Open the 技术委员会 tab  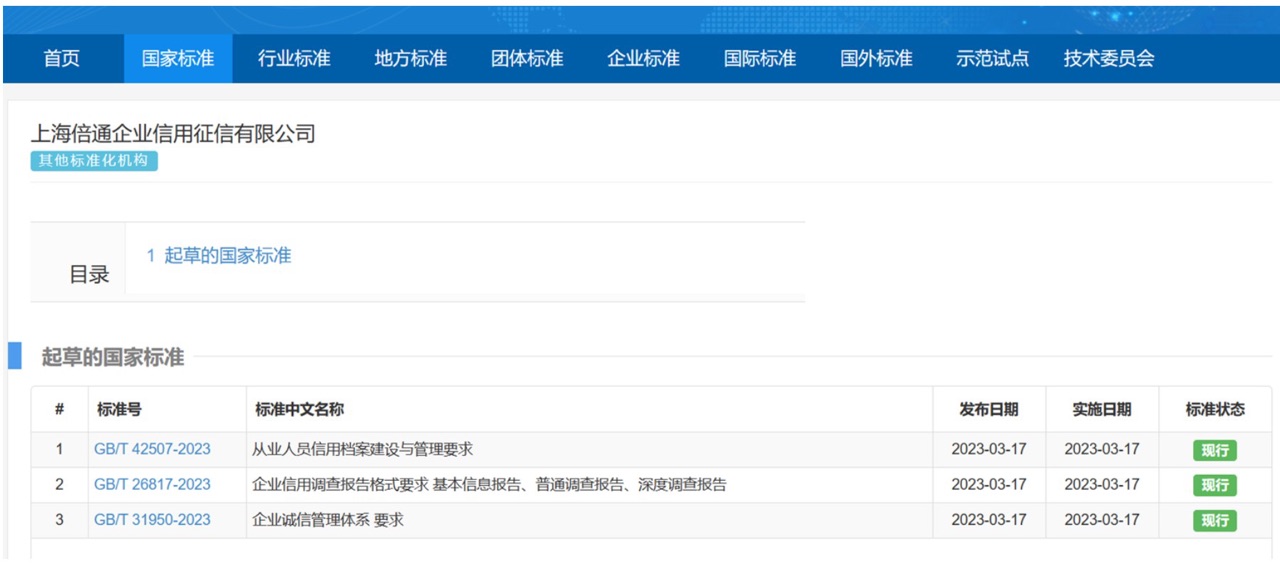[1109, 58]
